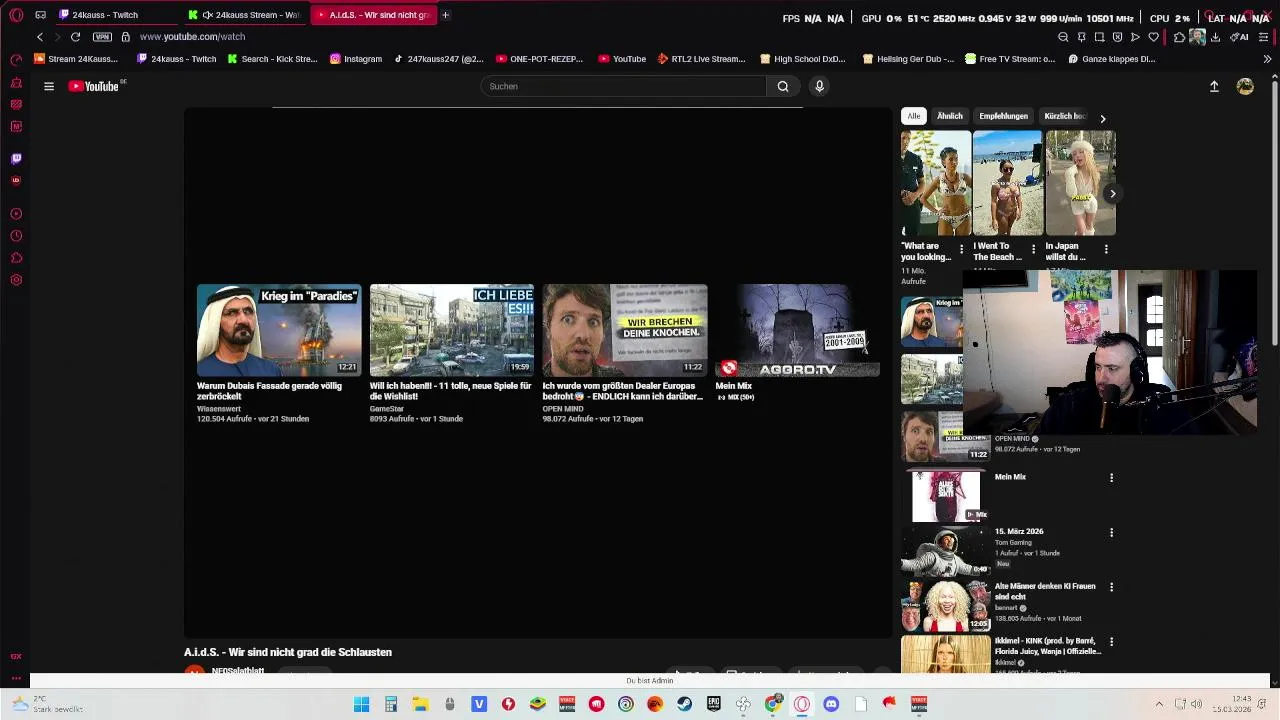Viewport: 1280px width, 720px height.
Task: Show more filter chips with right arrow
Action: coord(1103,118)
